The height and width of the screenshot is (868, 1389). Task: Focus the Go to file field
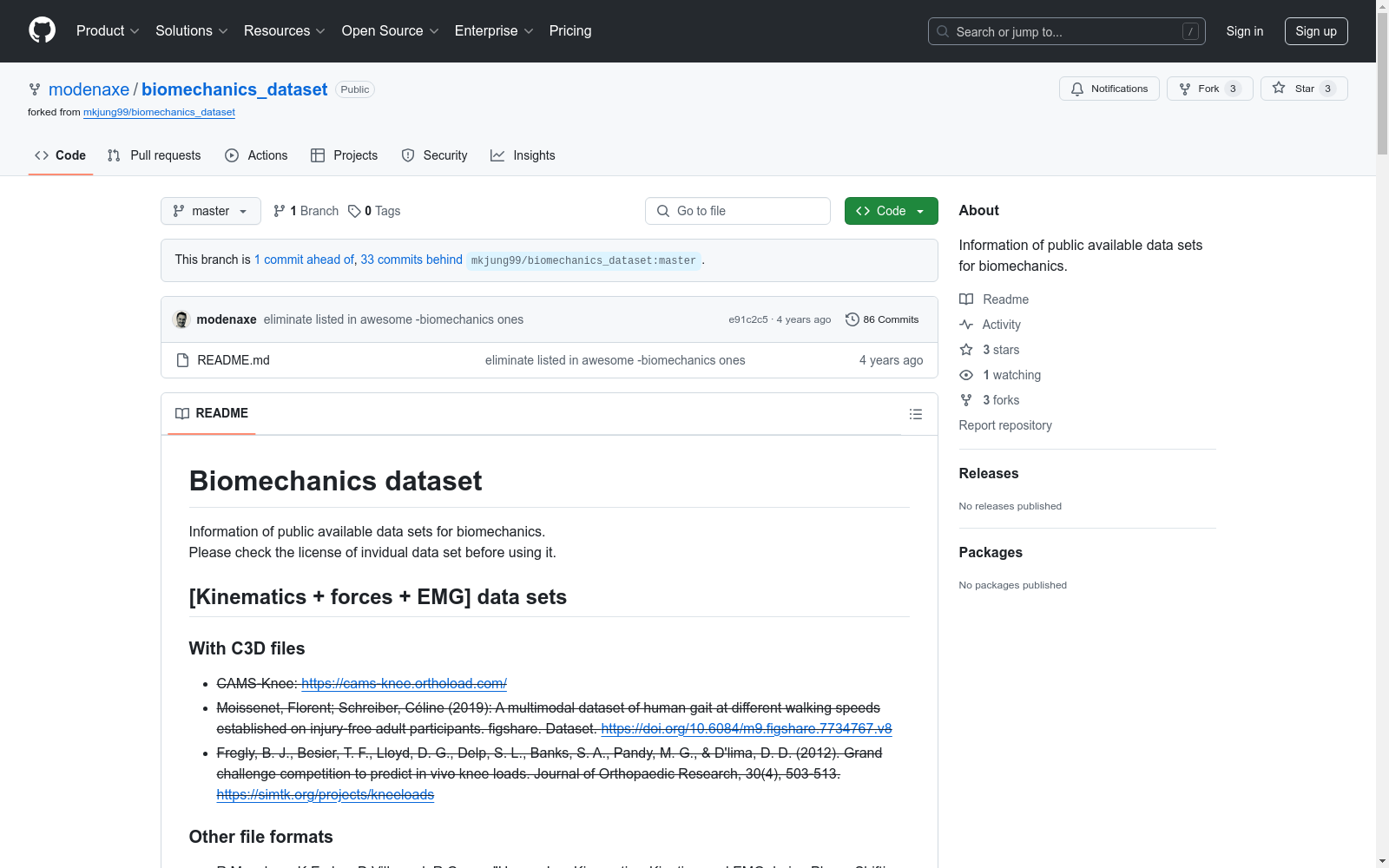(x=738, y=211)
